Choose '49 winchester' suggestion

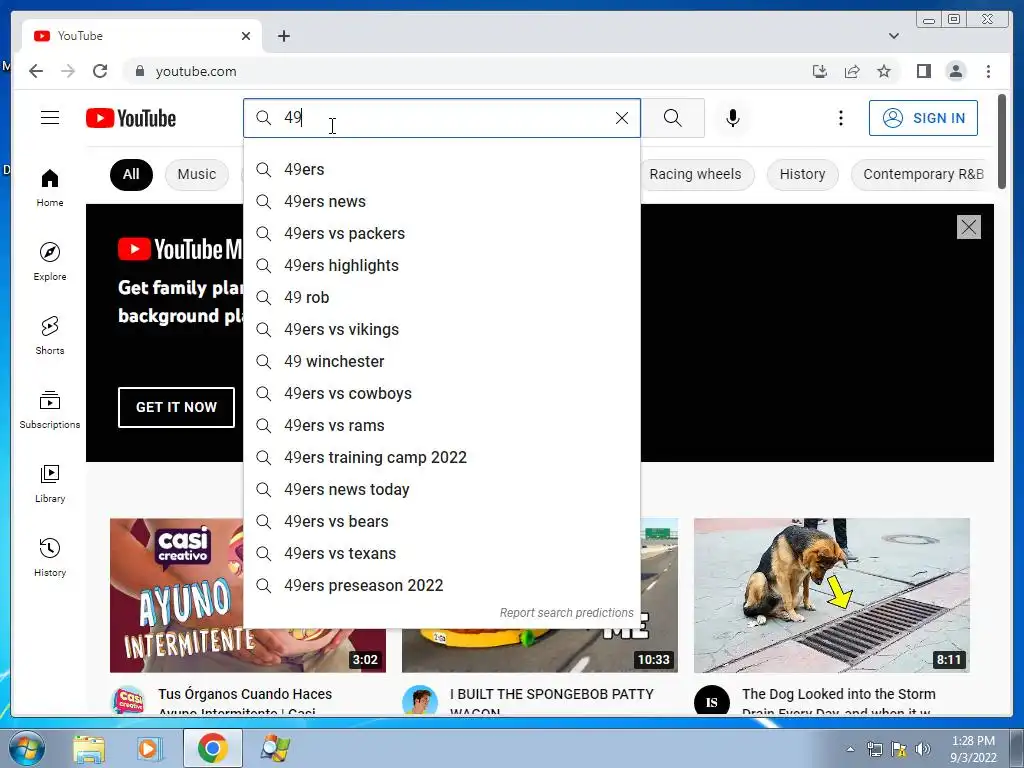(x=441, y=362)
